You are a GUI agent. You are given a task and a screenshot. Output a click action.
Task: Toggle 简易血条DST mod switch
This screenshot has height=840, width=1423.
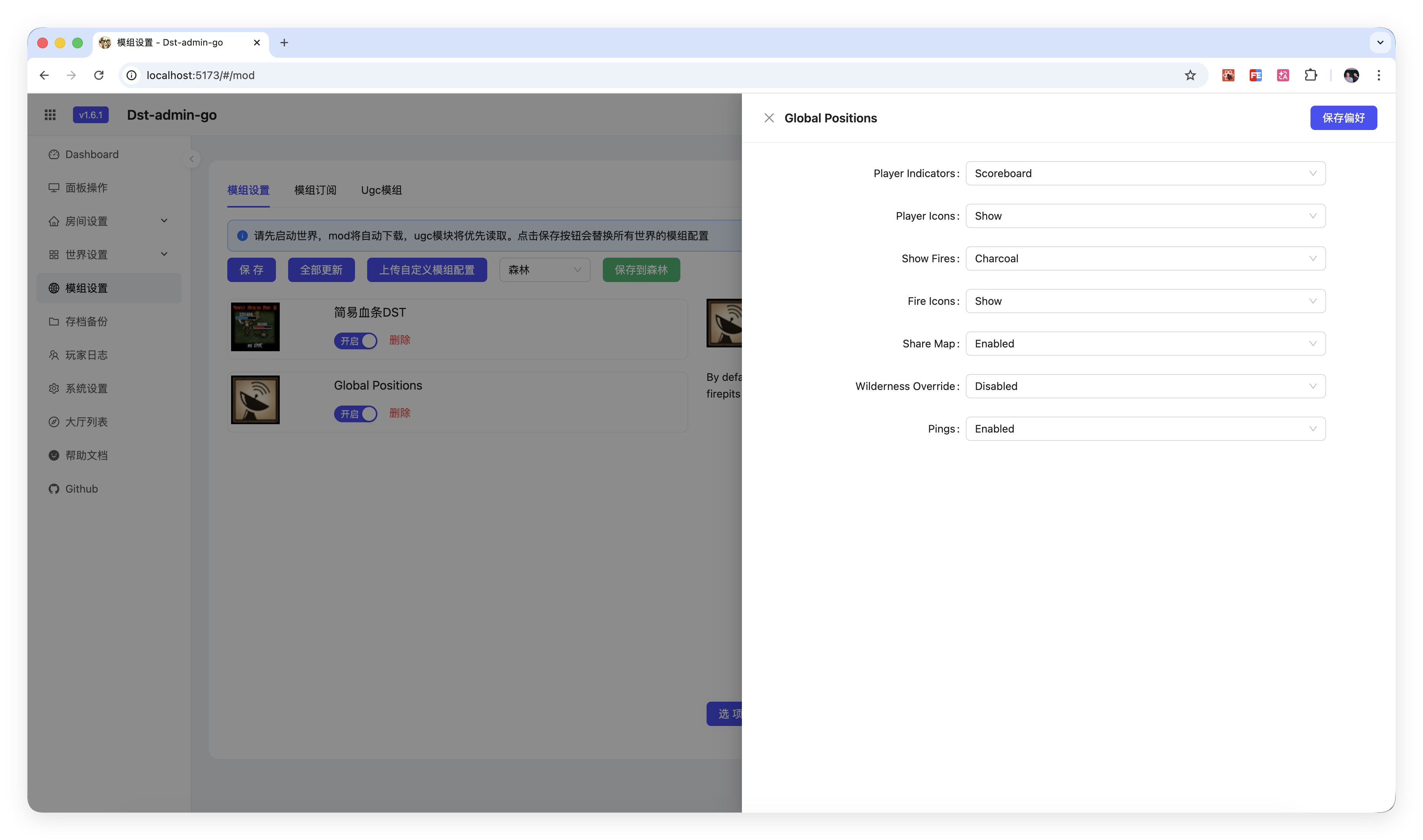(x=355, y=341)
